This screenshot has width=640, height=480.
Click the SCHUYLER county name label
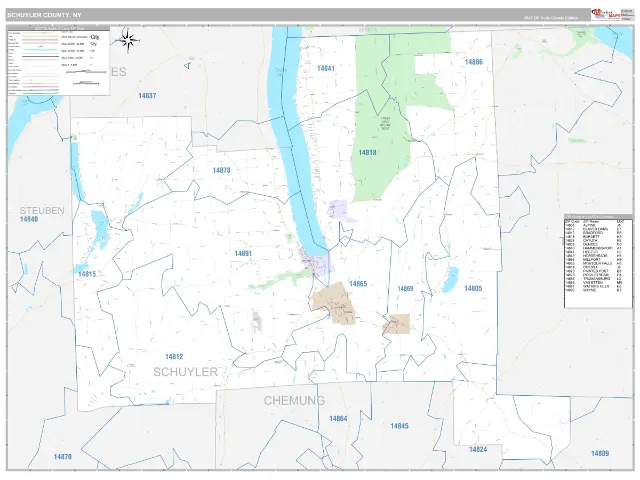pyautogui.click(x=185, y=372)
